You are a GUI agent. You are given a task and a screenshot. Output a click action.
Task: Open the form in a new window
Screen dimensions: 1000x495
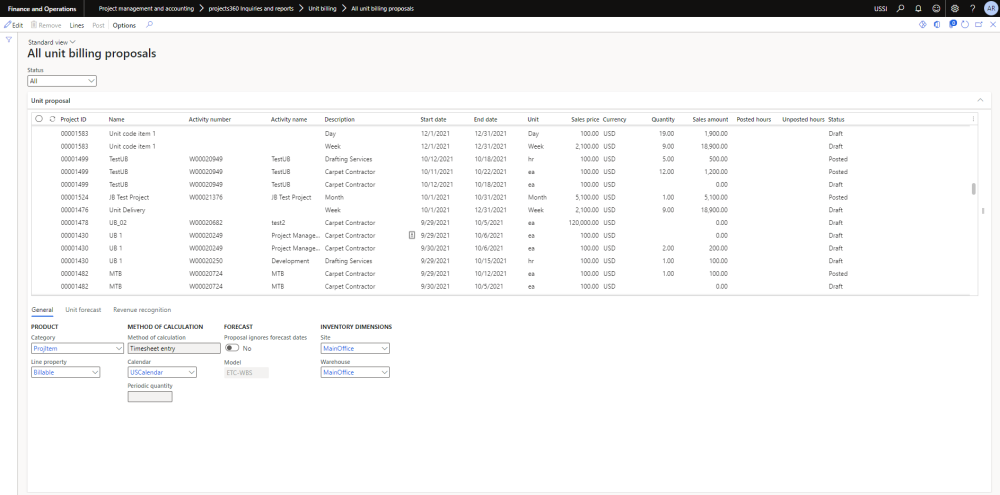pos(977,24)
